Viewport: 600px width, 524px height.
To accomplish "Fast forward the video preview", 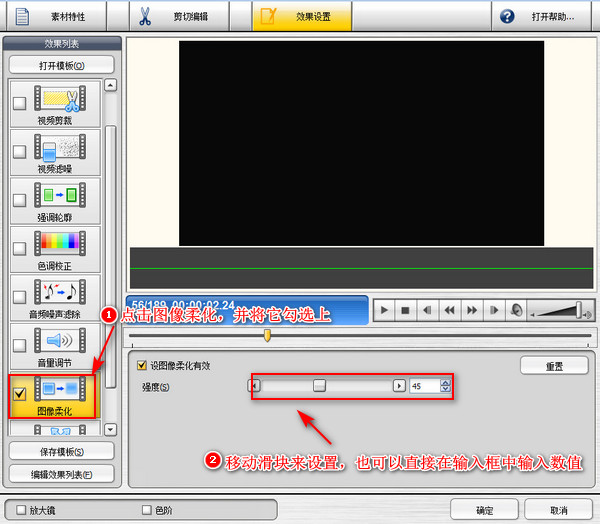I will pos(473,310).
